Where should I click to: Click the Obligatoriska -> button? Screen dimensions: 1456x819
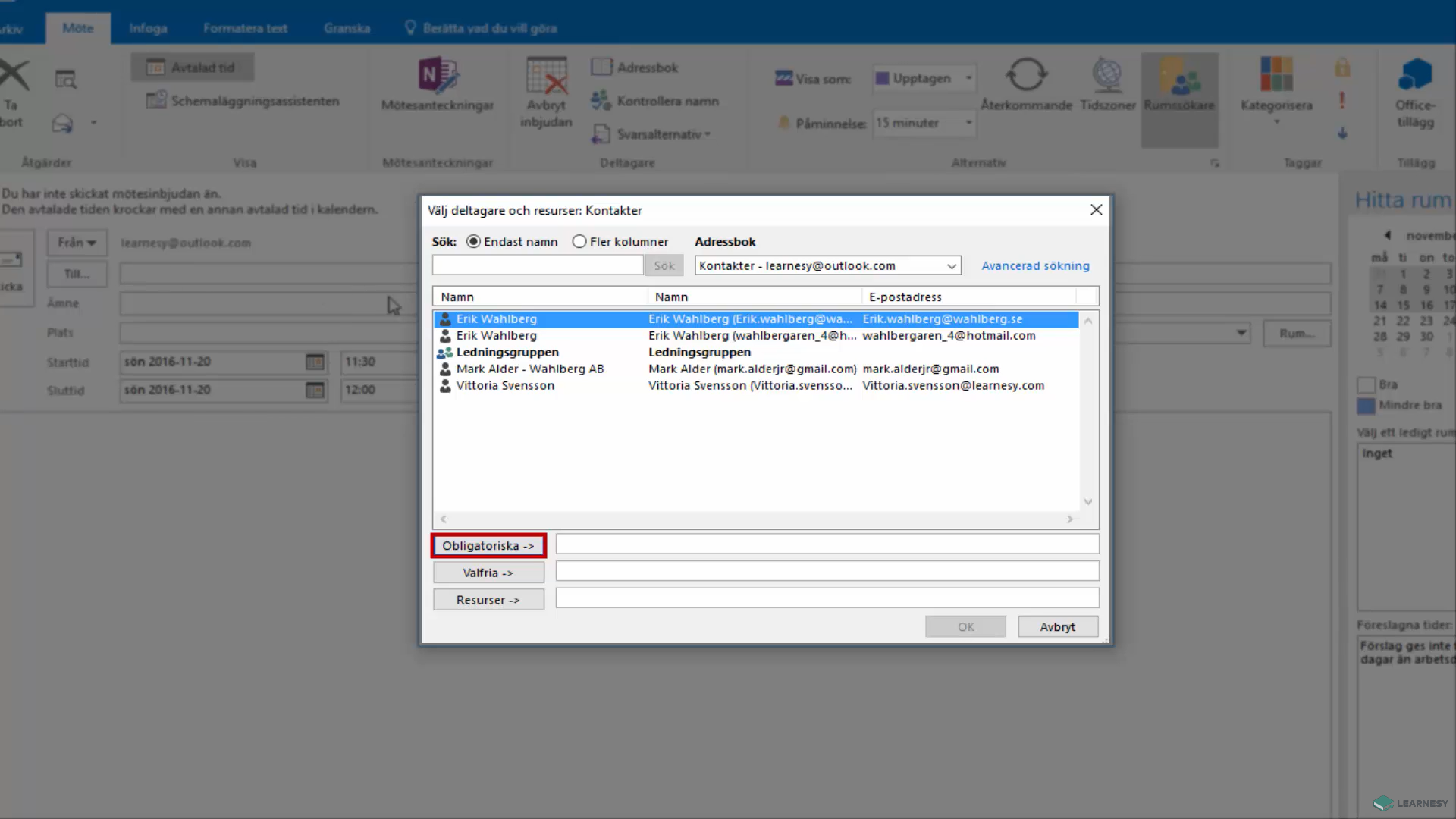click(488, 546)
